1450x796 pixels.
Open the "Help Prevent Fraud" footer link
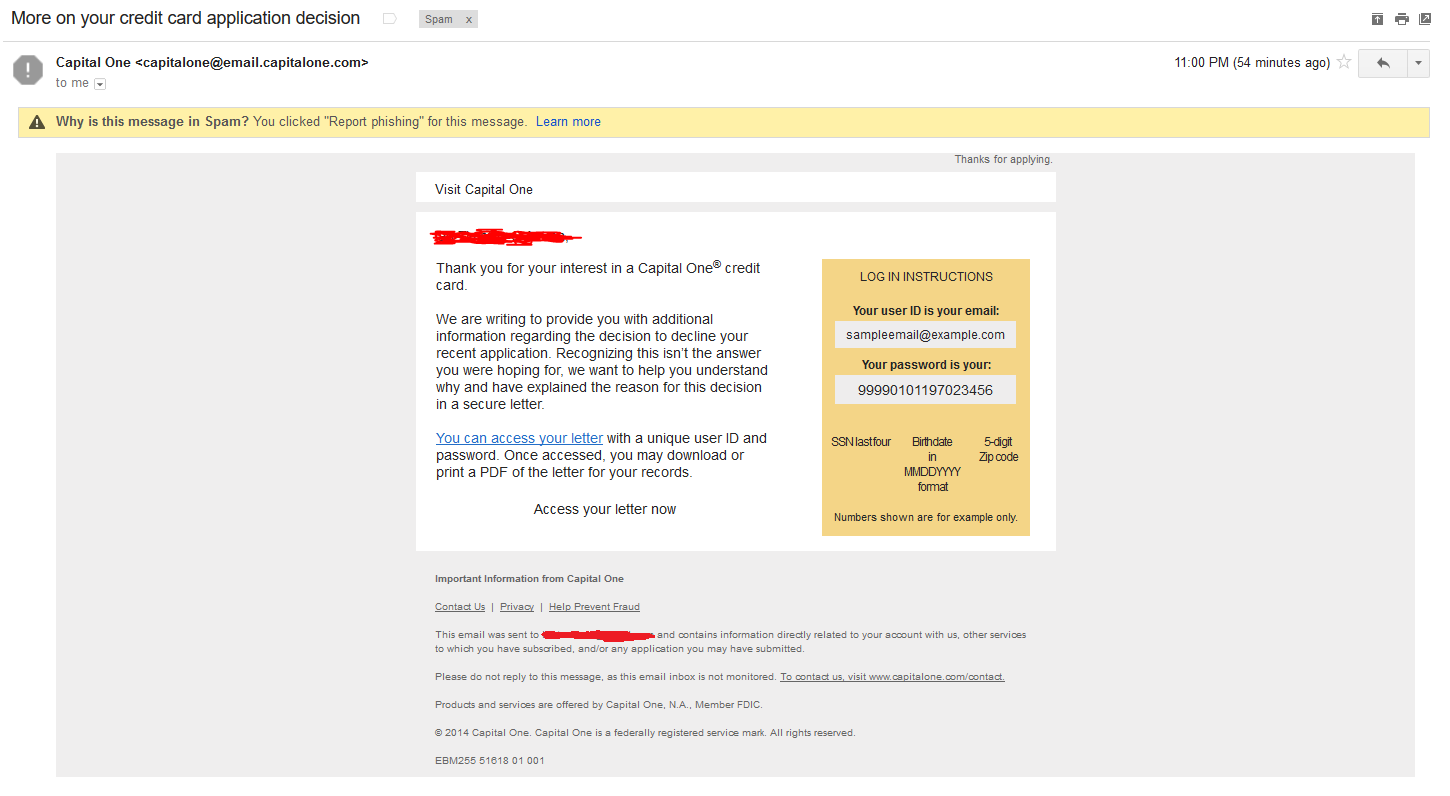(594, 607)
